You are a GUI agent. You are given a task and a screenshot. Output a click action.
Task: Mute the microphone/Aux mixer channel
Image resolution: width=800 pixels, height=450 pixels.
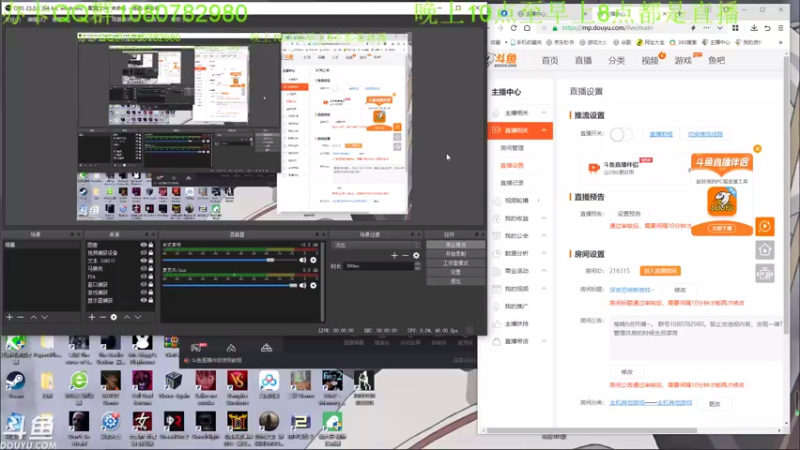pos(303,286)
